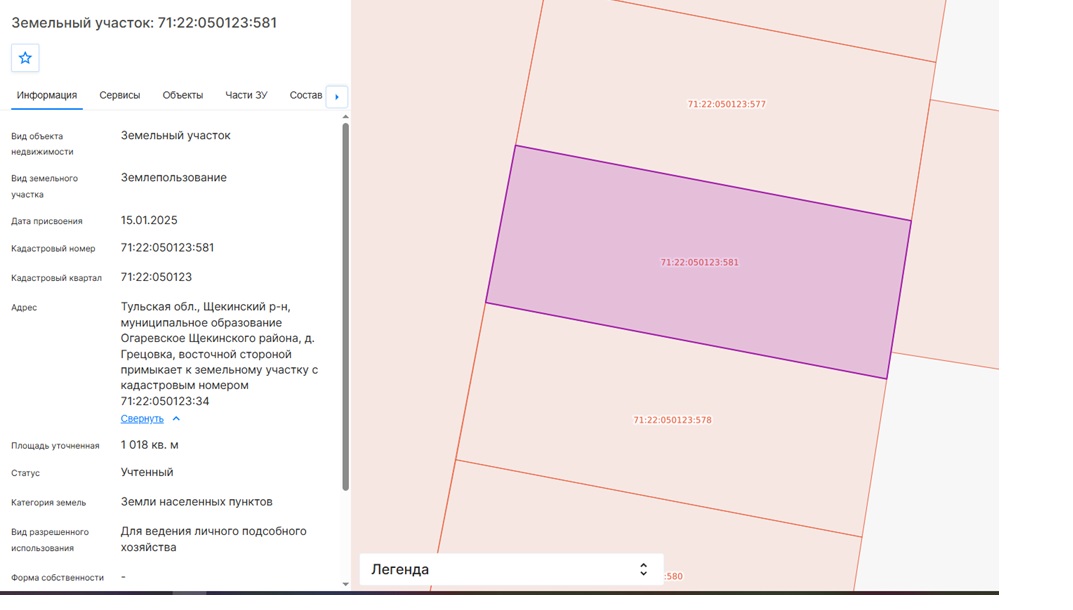
Task: Add parcel to favorites with star icon
Action: 25,58
